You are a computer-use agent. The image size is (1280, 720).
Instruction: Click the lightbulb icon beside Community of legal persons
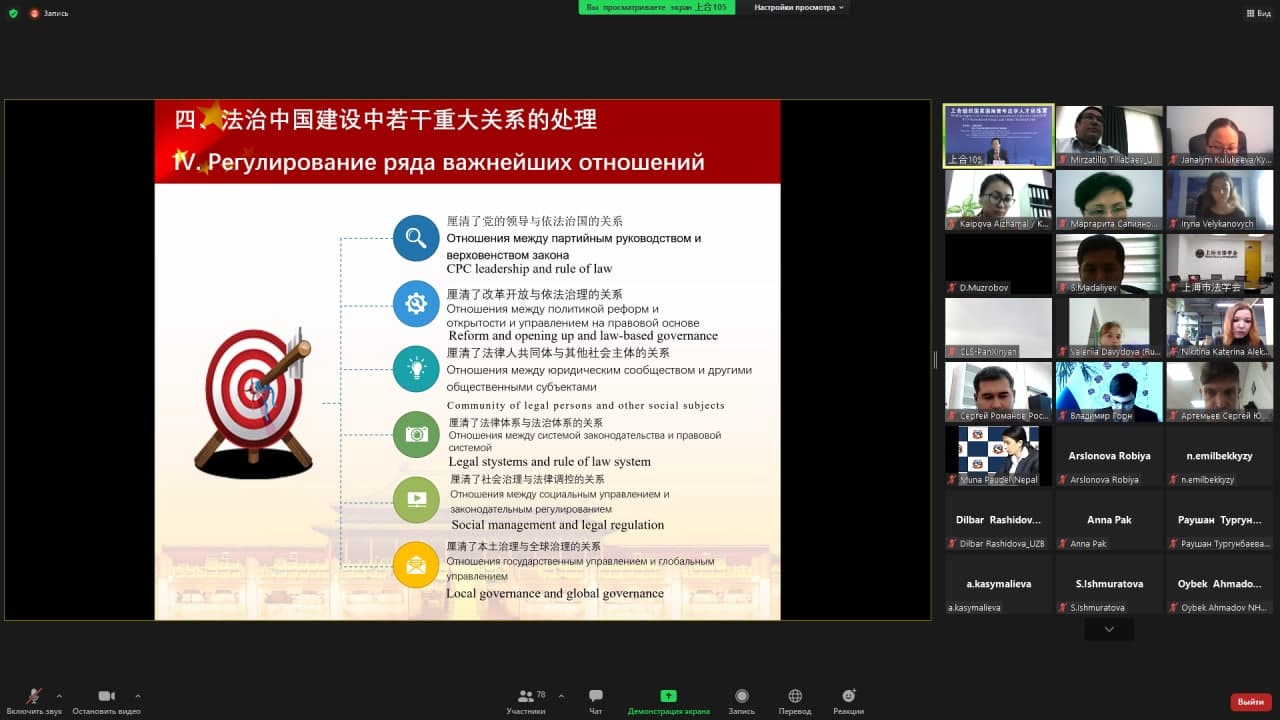(x=416, y=369)
